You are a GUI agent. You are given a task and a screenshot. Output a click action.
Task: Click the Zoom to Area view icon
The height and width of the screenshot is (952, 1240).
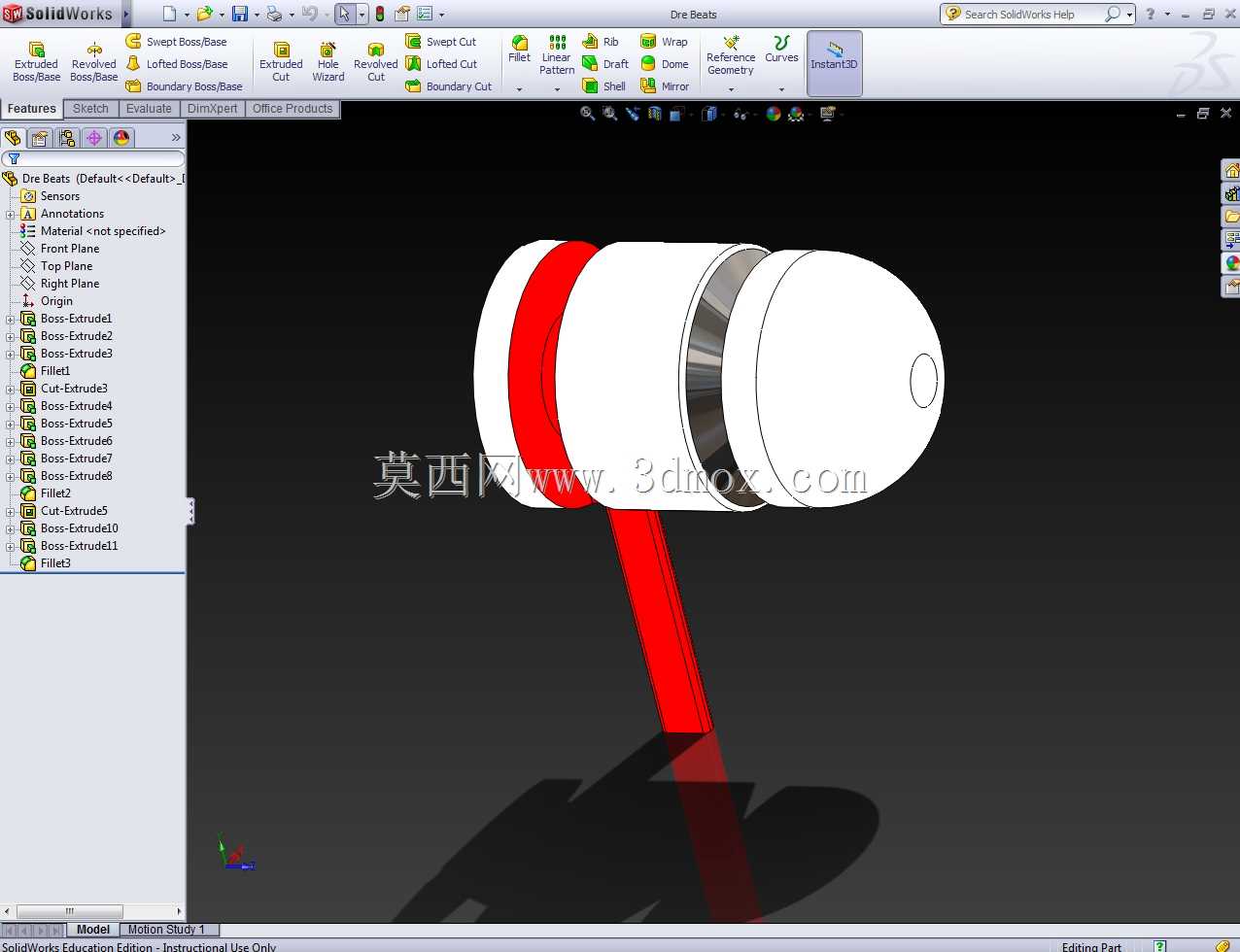pyautogui.click(x=609, y=114)
